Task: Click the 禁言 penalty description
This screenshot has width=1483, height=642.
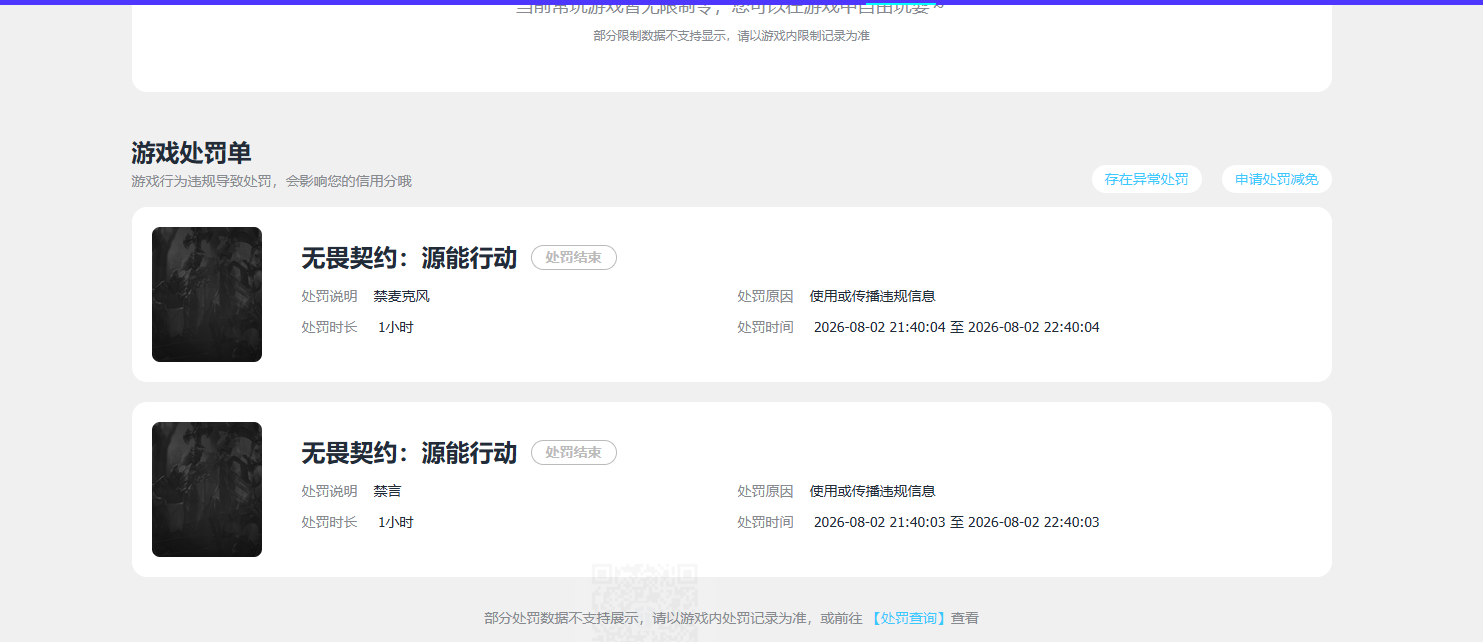Action: tap(387, 491)
